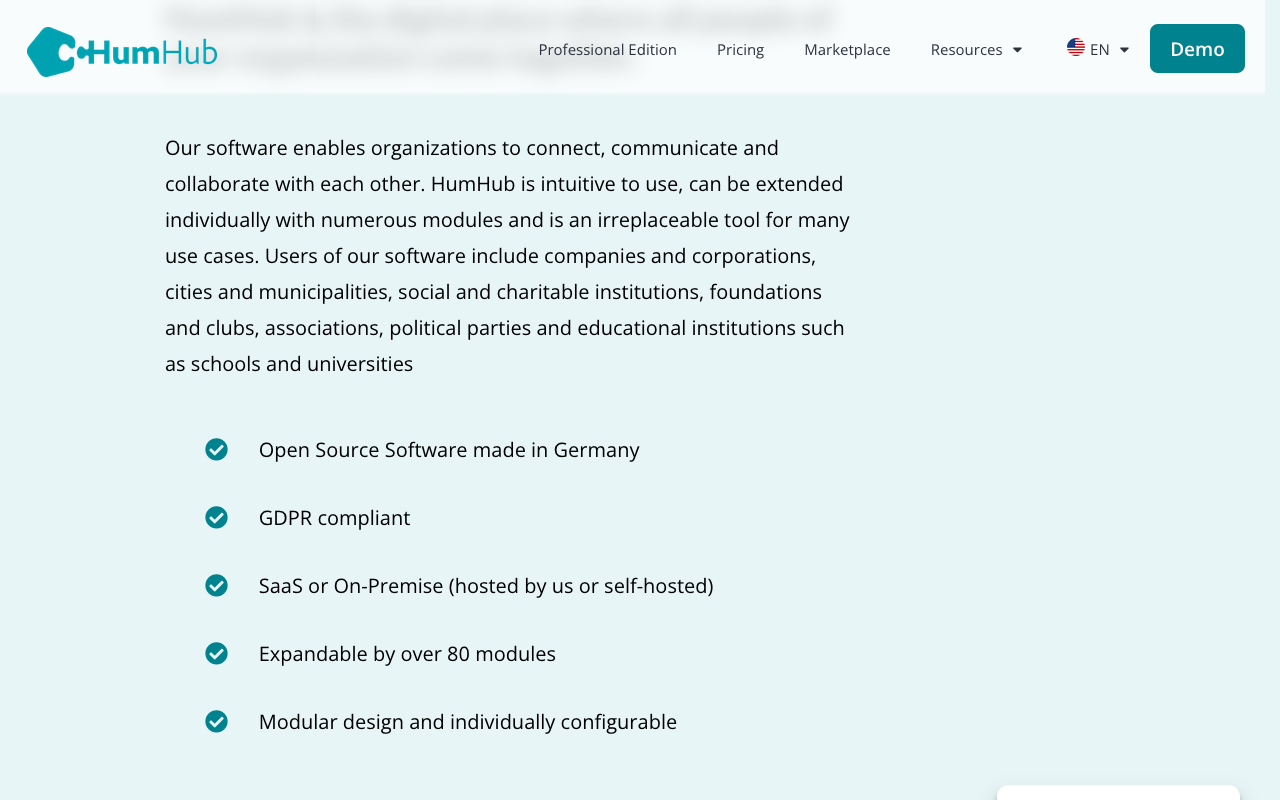The width and height of the screenshot is (1280, 800).
Task: Click the US flag language icon
Action: tap(1076, 48)
